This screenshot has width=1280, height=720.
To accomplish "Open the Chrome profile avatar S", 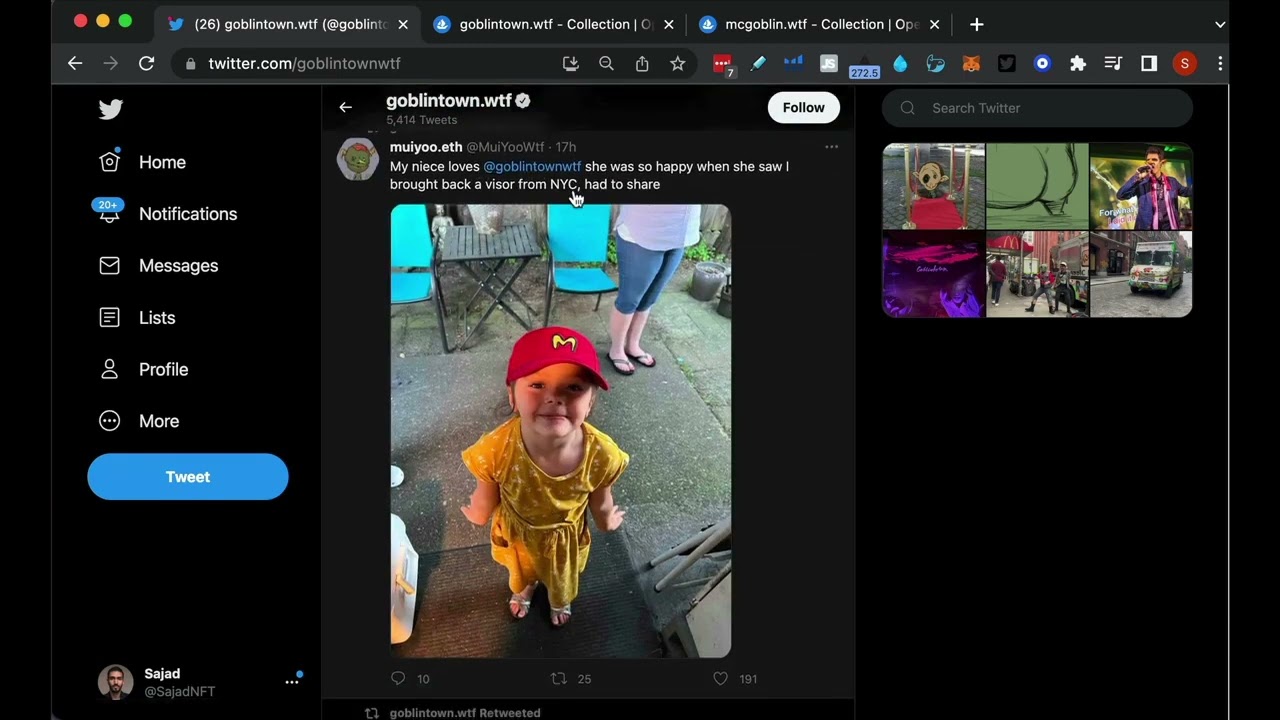I will point(1185,63).
